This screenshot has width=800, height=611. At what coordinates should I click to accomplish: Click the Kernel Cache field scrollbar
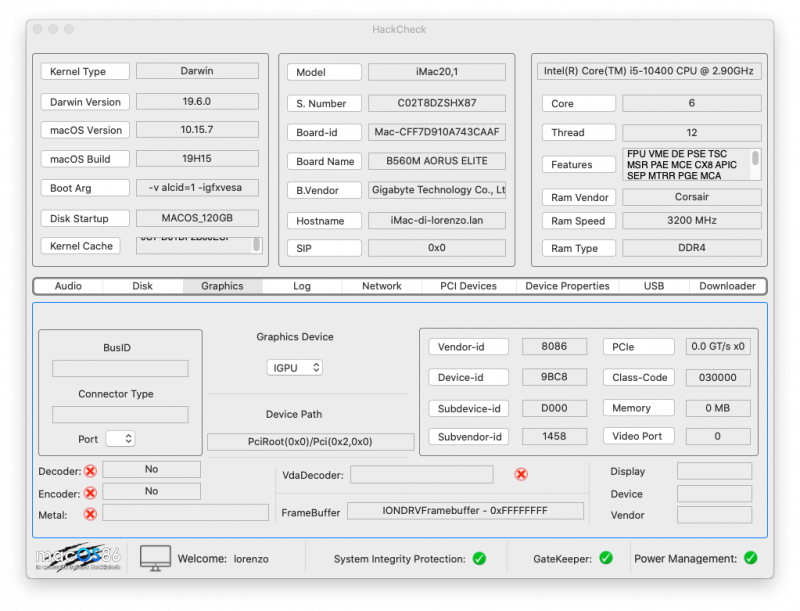pos(257,245)
